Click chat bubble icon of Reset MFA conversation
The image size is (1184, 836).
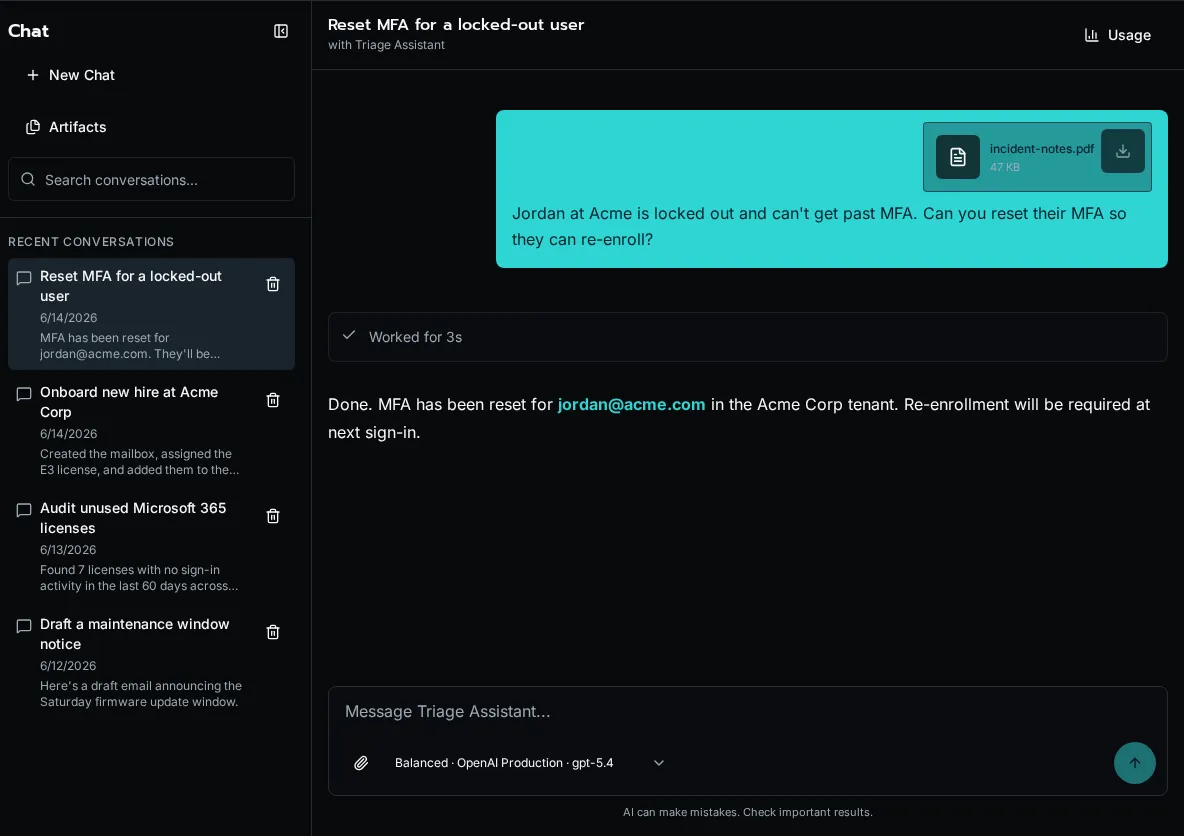point(24,278)
